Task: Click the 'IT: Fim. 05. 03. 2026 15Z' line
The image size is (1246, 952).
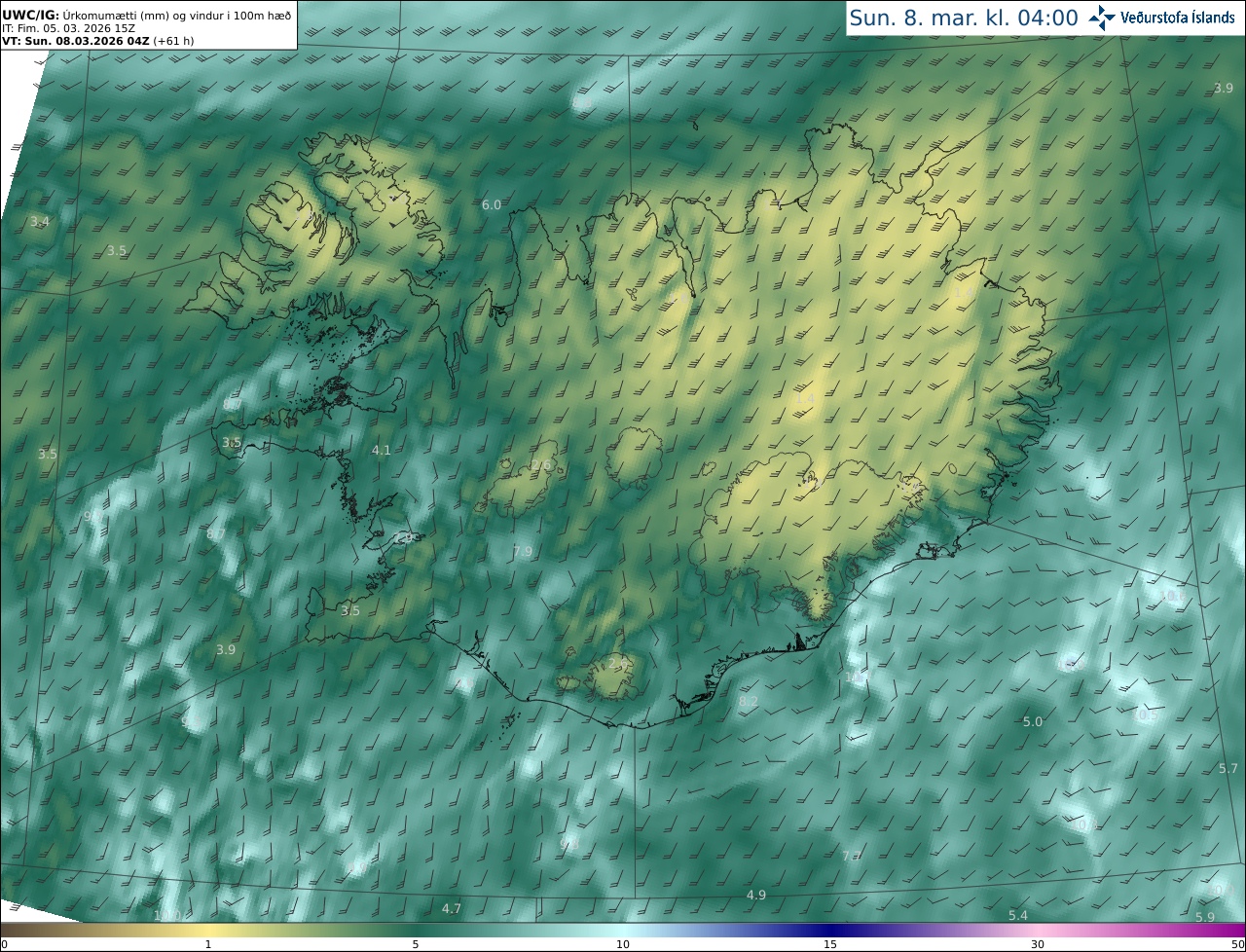Action: (x=68, y=28)
